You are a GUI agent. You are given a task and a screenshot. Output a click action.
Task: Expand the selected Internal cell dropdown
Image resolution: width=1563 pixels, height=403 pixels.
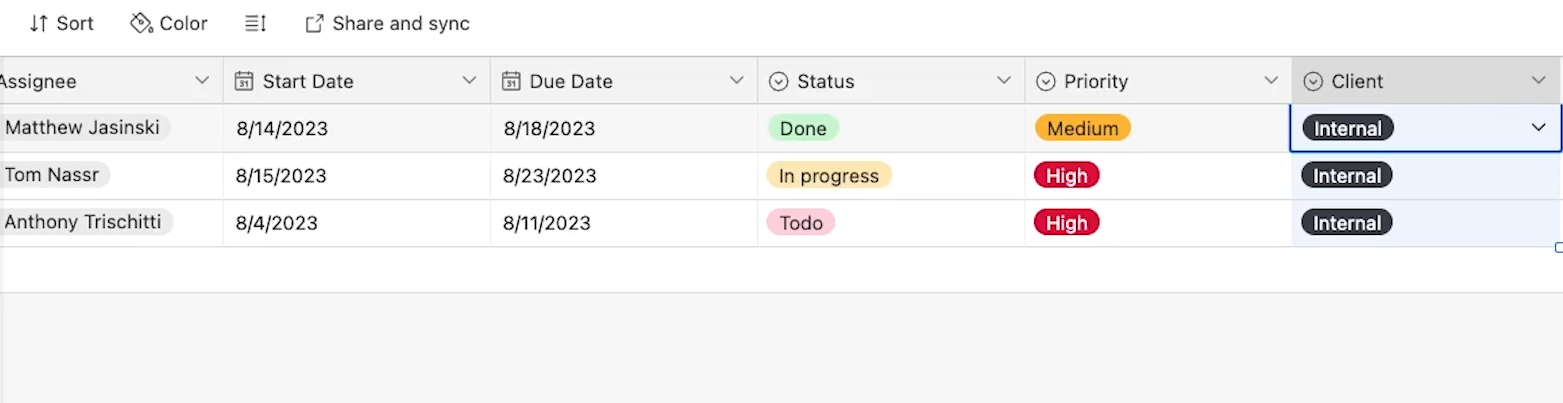[x=1538, y=128]
